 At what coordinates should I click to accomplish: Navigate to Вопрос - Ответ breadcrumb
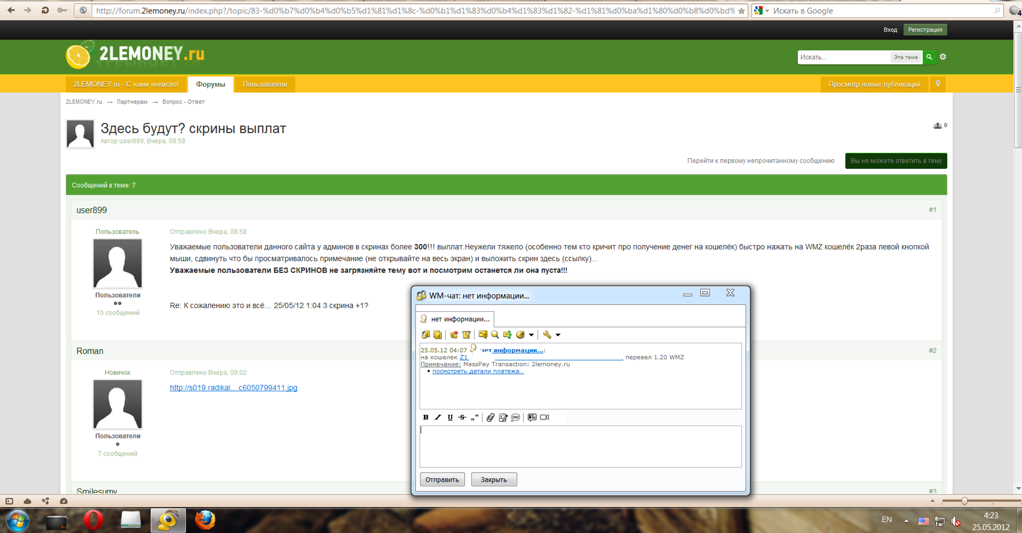pyautogui.click(x=183, y=102)
